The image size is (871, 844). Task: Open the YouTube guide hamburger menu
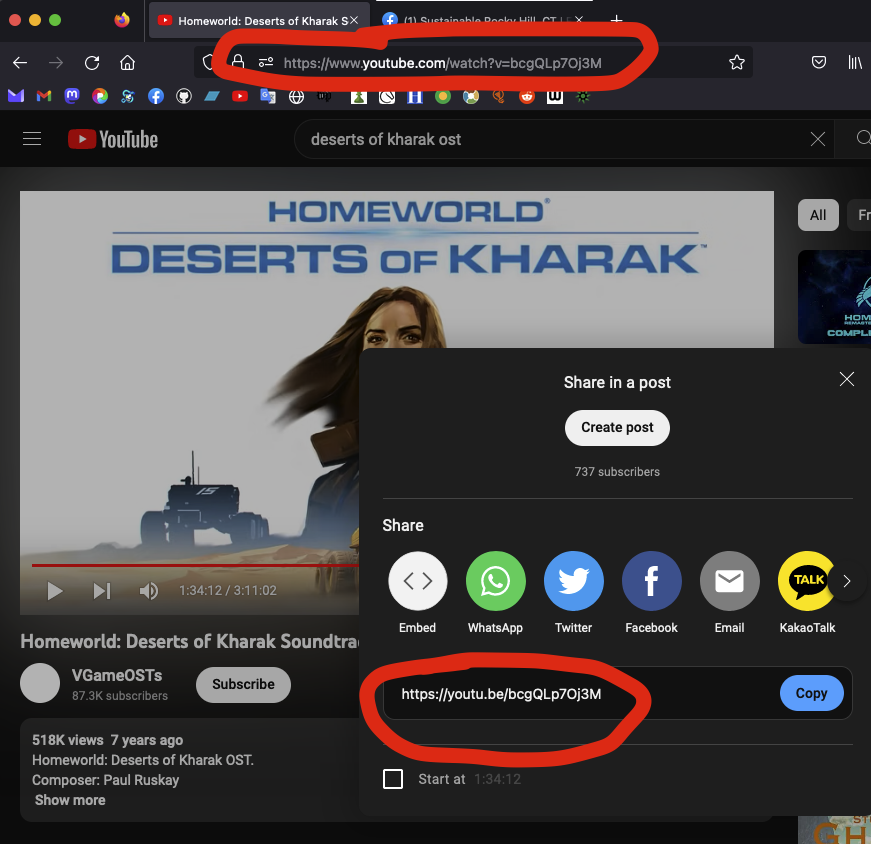[32, 139]
